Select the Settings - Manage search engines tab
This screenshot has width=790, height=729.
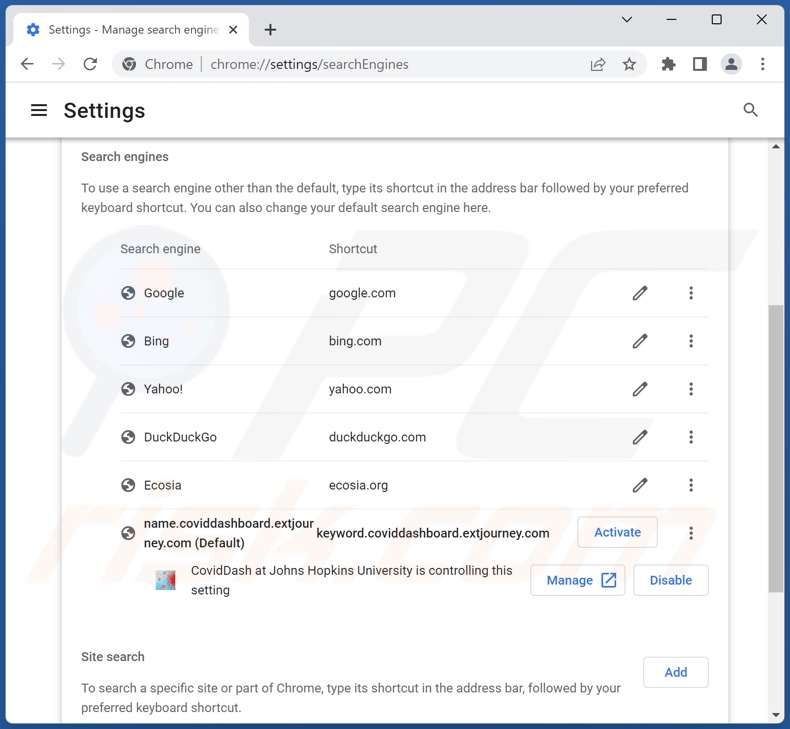click(x=130, y=30)
